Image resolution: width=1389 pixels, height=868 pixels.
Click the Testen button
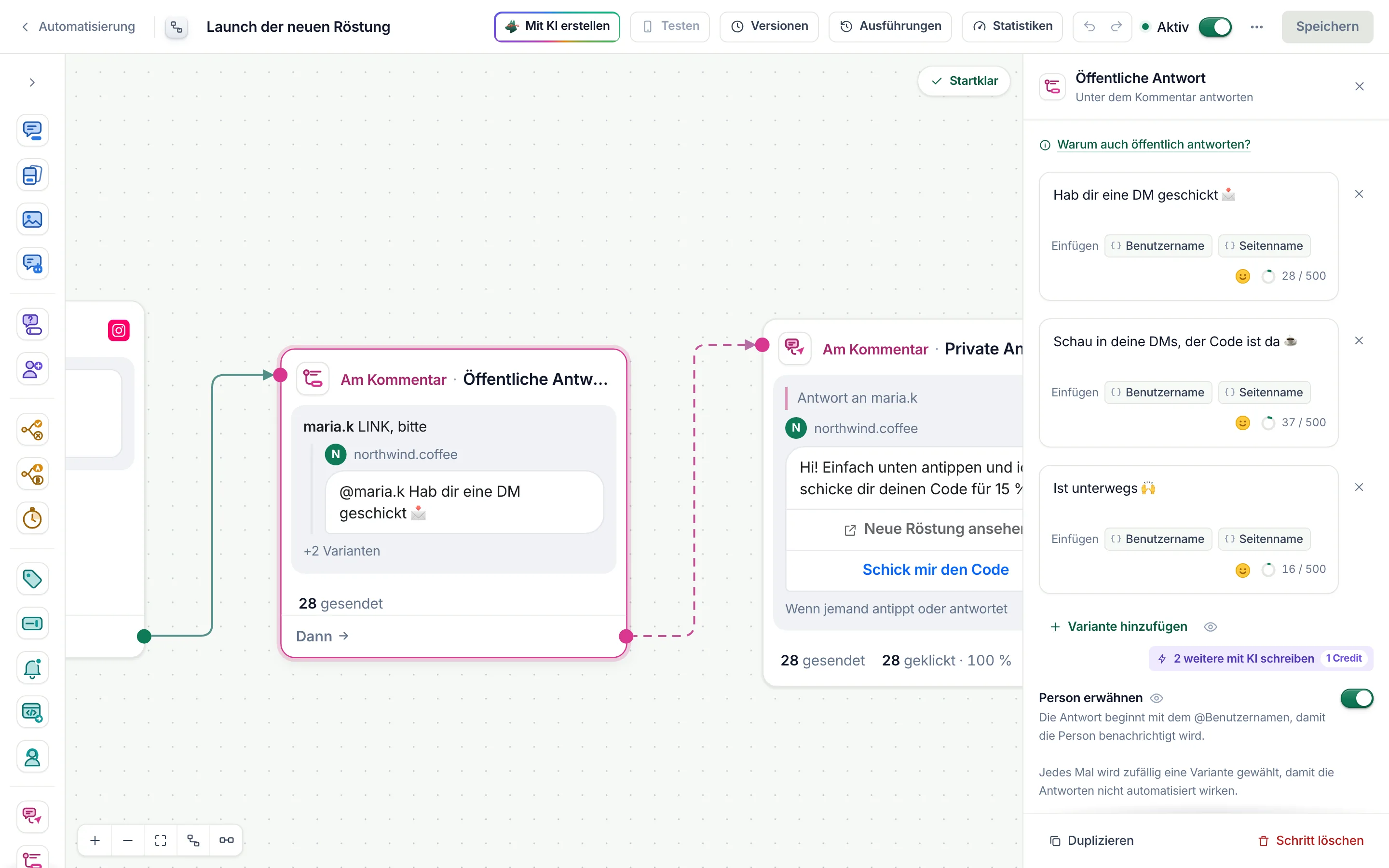pos(670,27)
